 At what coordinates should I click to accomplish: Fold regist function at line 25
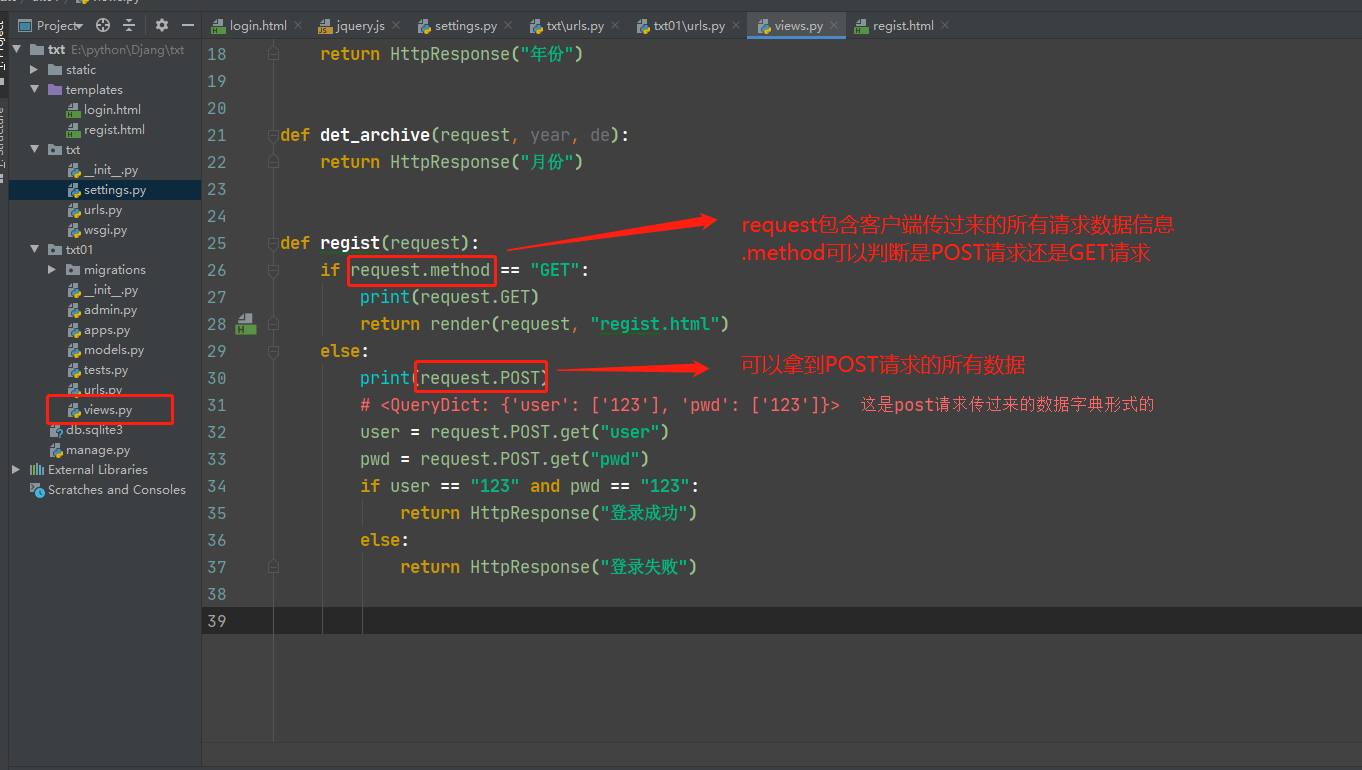tap(273, 243)
